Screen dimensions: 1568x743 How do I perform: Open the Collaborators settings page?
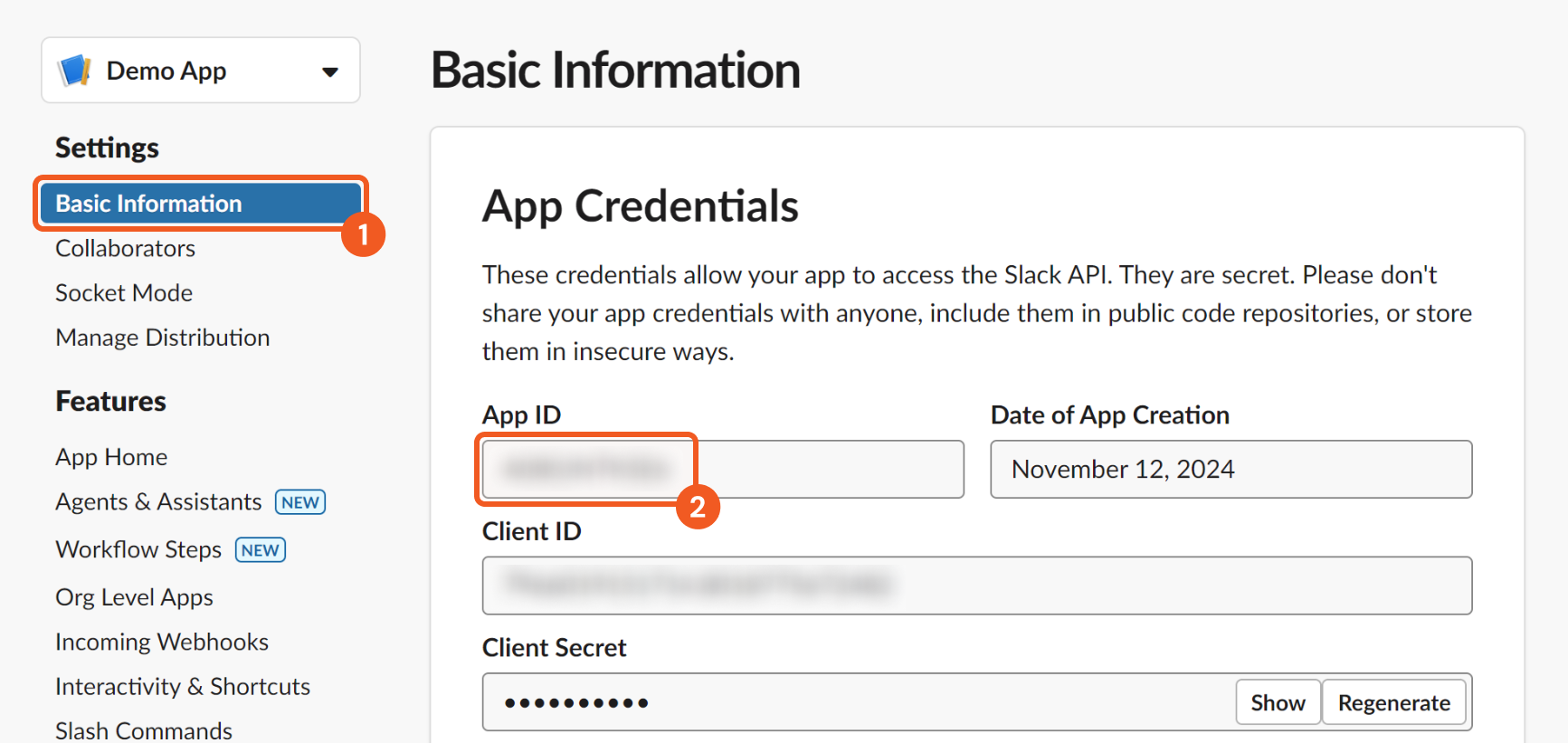coord(125,249)
